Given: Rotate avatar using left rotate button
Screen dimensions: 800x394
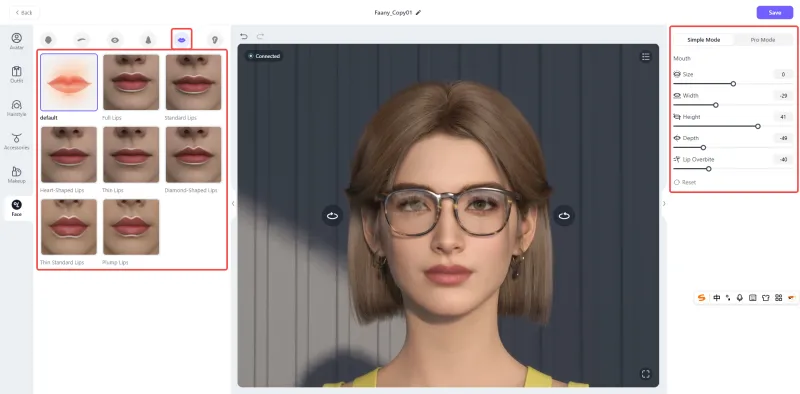Looking at the screenshot, I should (x=332, y=215).
